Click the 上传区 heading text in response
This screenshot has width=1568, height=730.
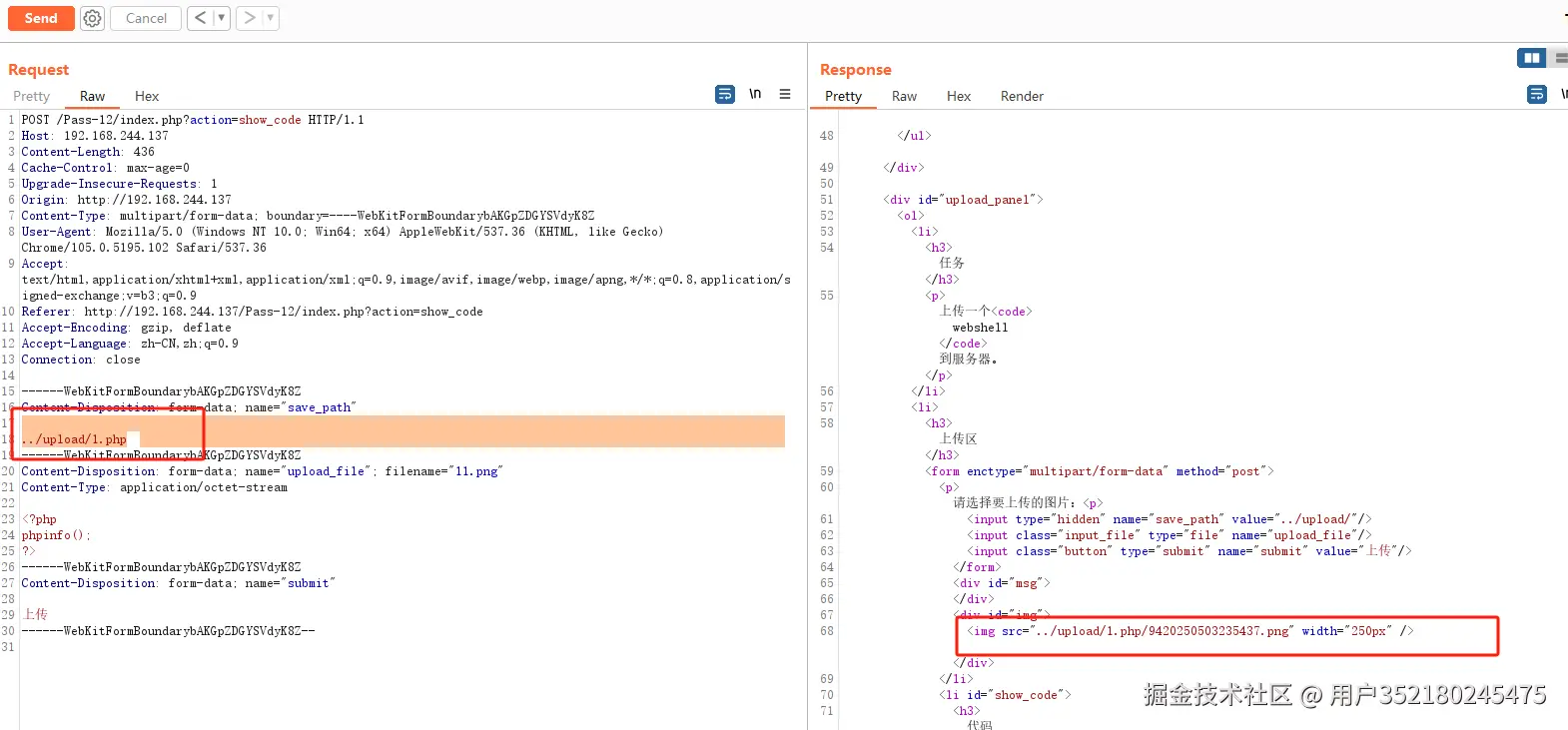click(x=958, y=438)
